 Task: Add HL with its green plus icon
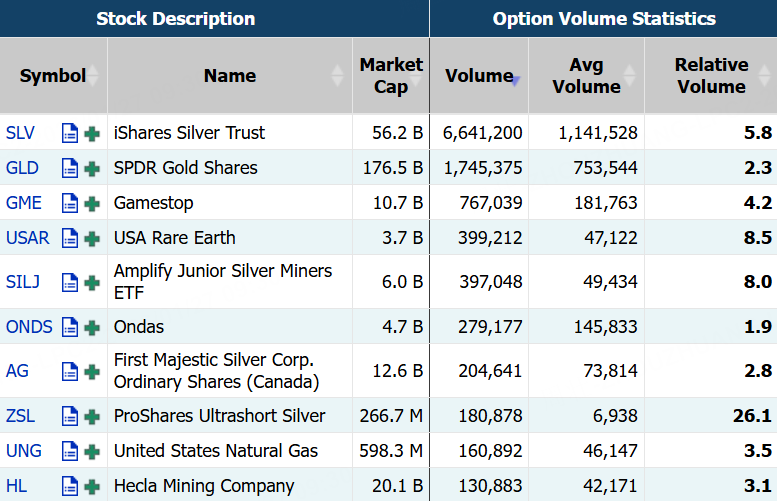92,487
